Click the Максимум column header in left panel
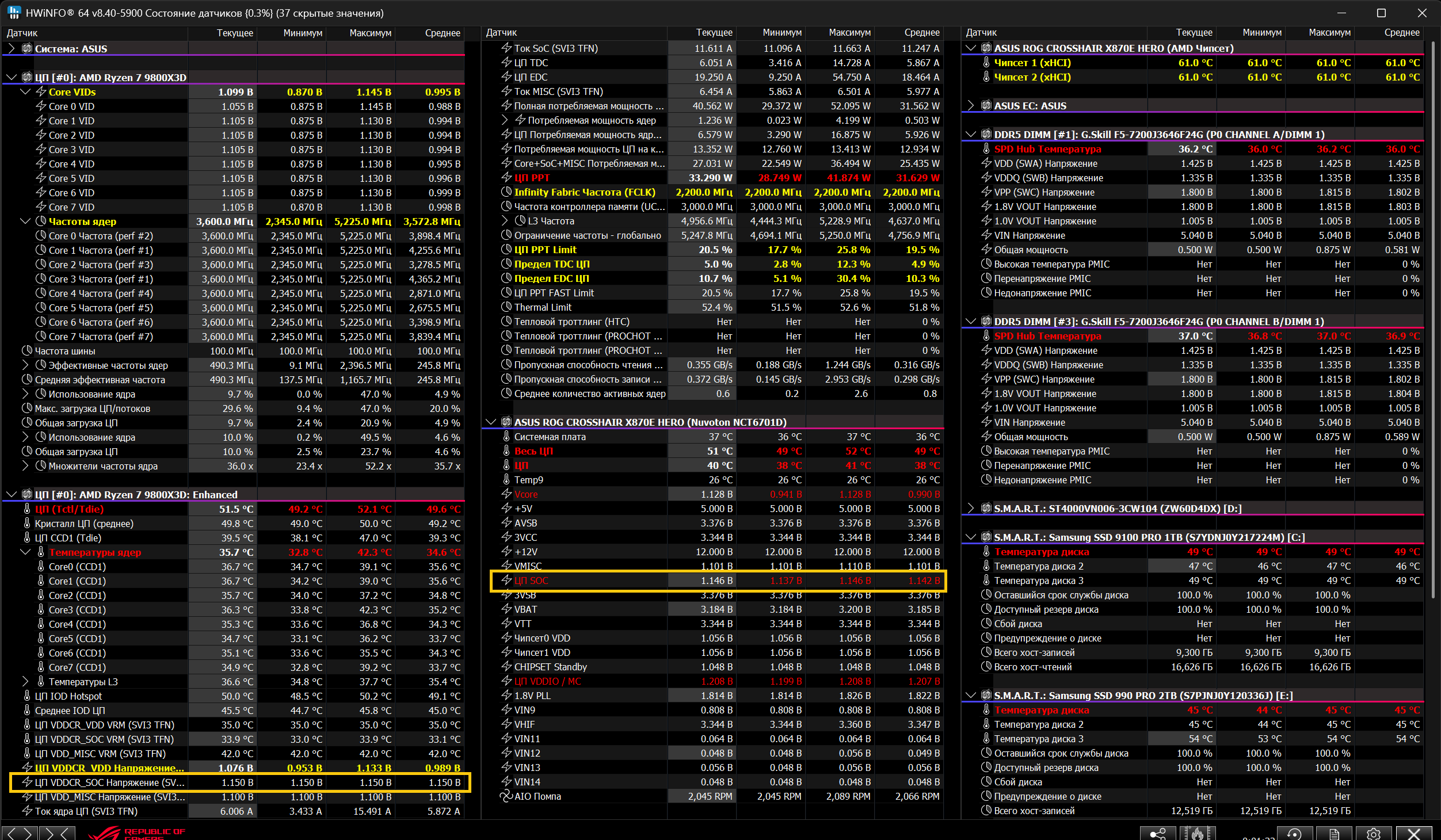Image resolution: width=1441 pixels, height=840 pixels. (x=370, y=33)
